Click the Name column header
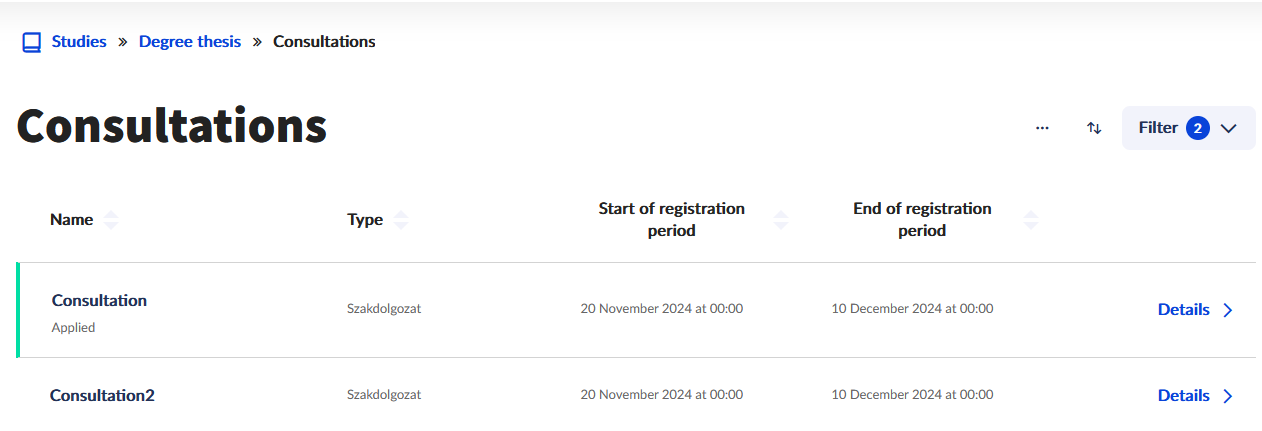1262x431 pixels. pyautogui.click(x=71, y=220)
